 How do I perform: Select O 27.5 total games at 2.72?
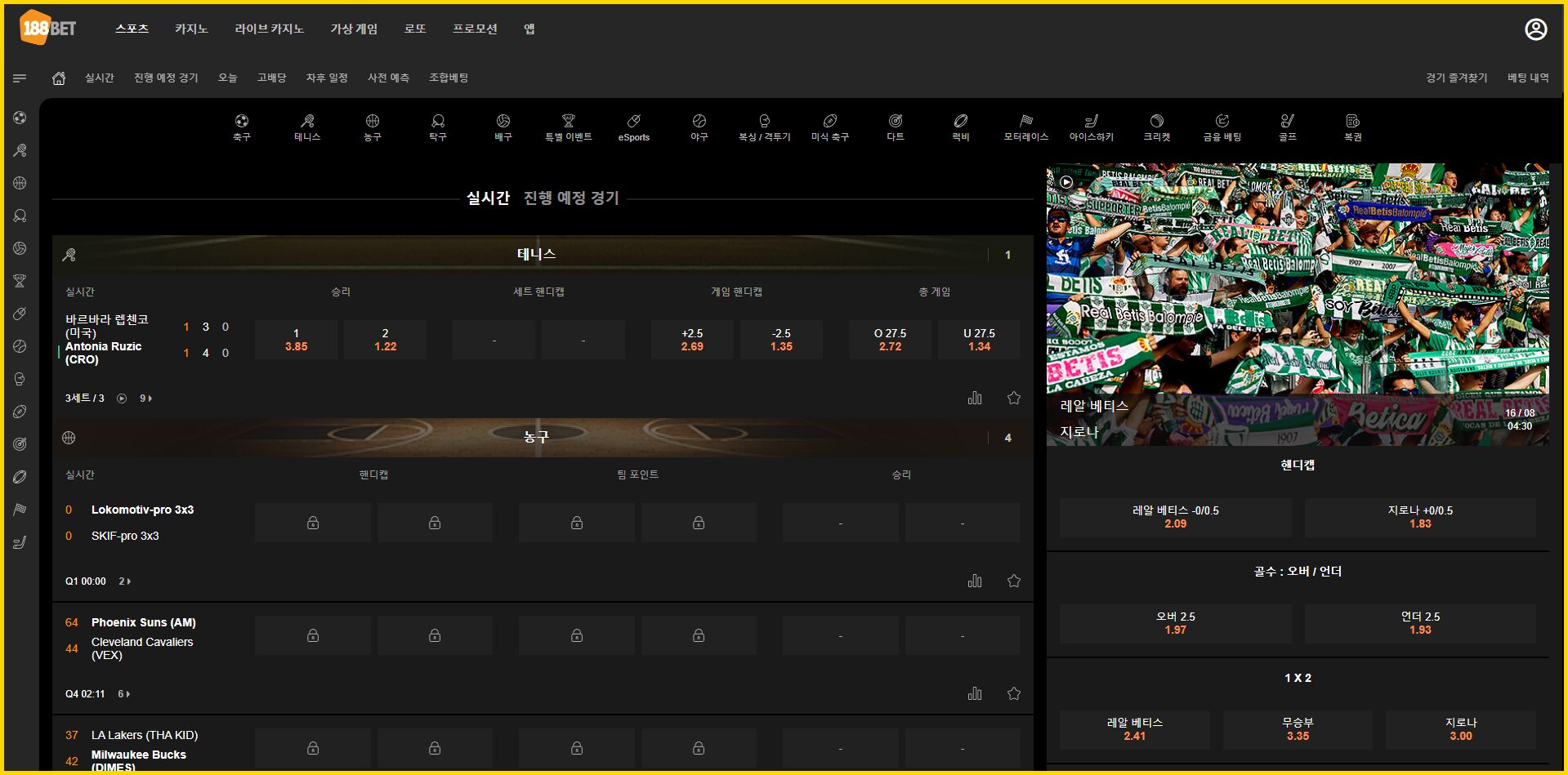pos(890,340)
